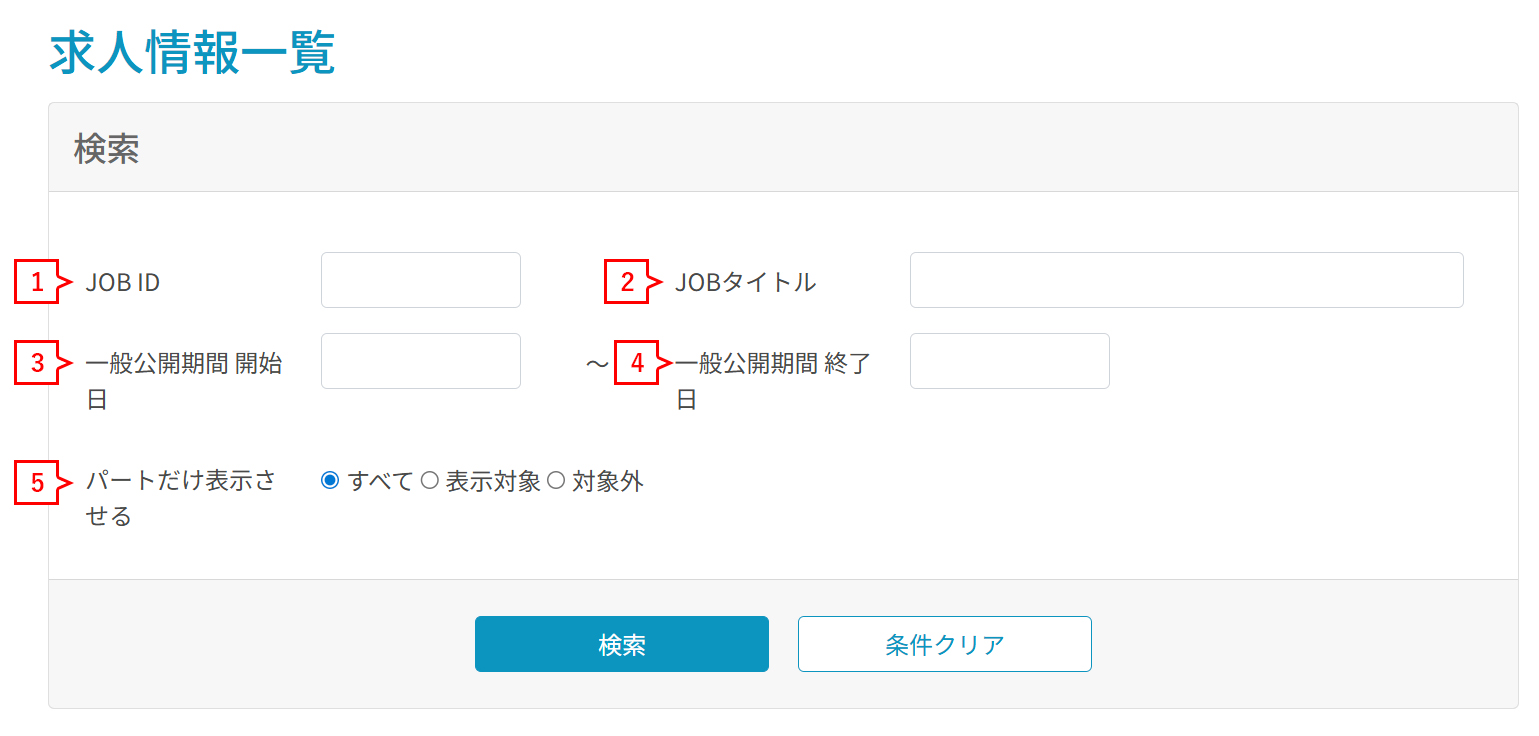Click the blue 検索 button
The image size is (1539, 736).
pyautogui.click(x=622, y=644)
